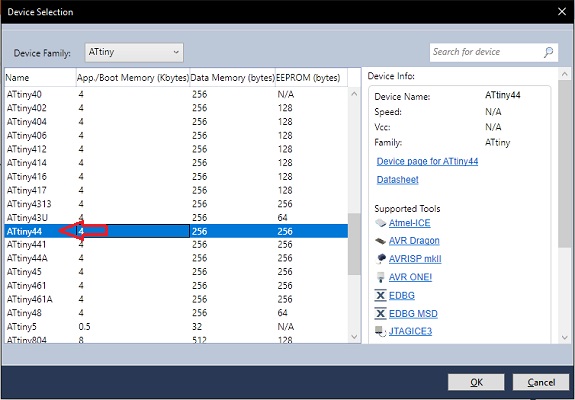
Task: Click the Device Info scrollbar thumb
Action: [565, 164]
